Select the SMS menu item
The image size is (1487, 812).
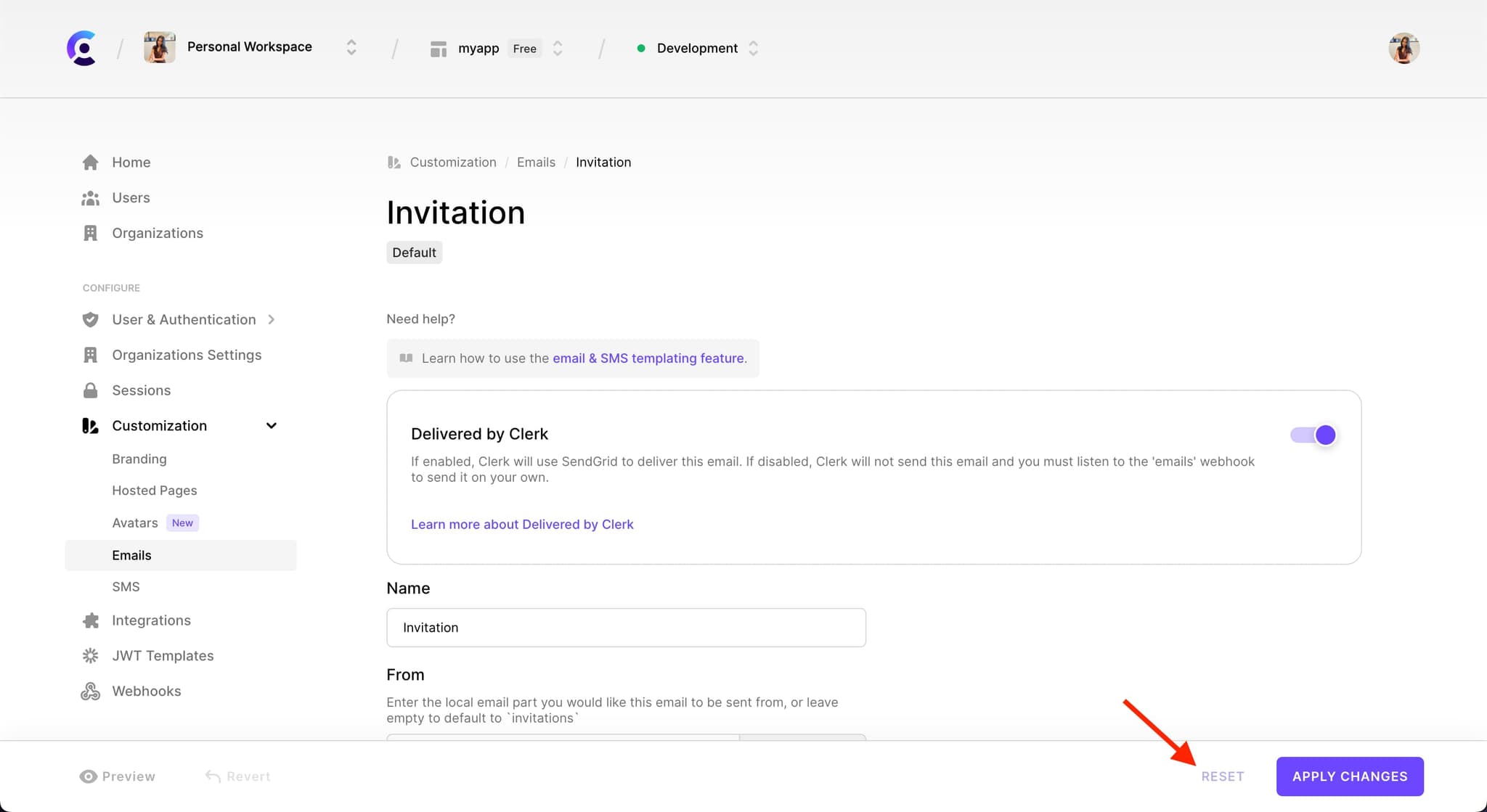(x=125, y=586)
